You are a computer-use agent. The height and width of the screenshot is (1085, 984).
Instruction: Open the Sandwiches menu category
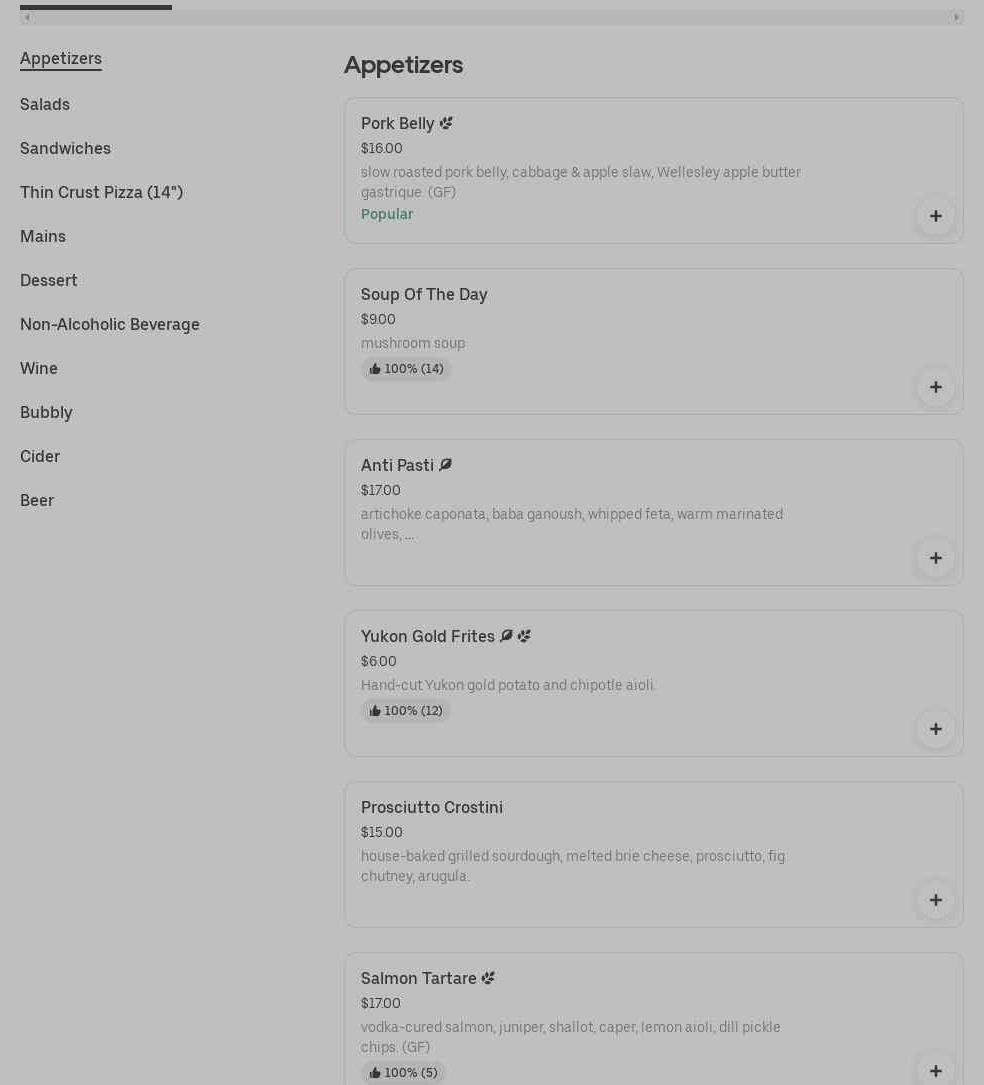[65, 148]
